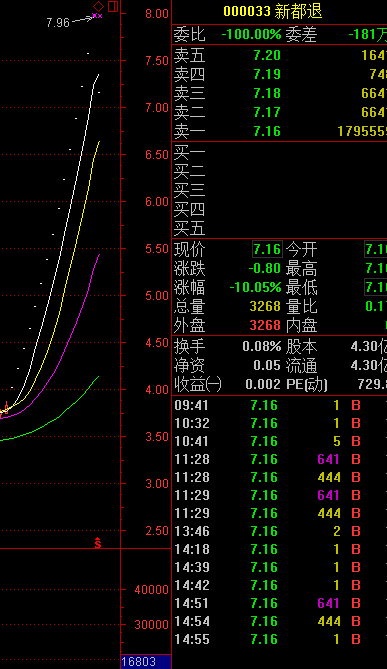This screenshot has height=669, width=387.
Task: Click the 8.00 price axis label
Action: pos(157,13)
